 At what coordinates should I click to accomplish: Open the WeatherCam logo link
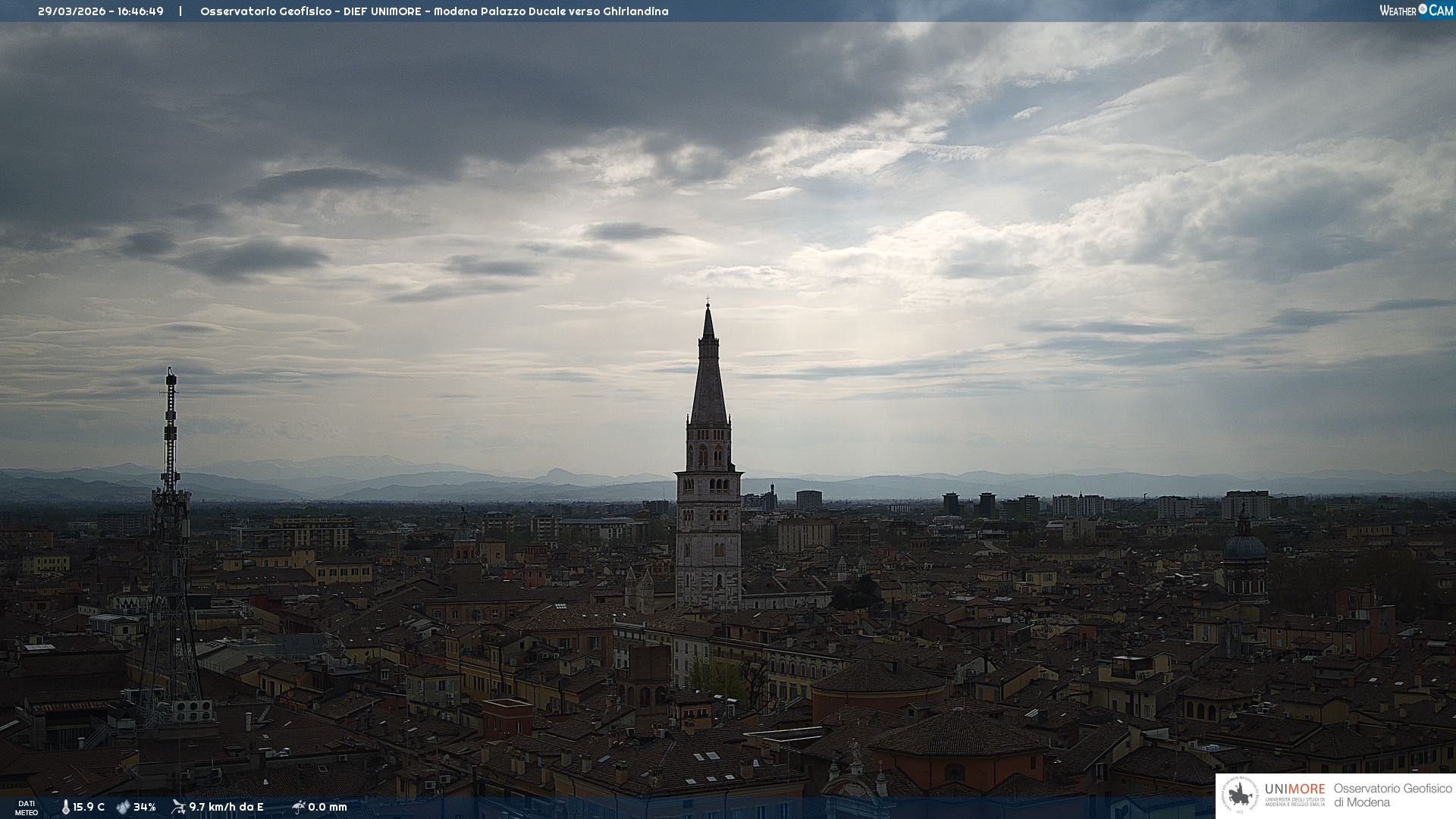1416,11
